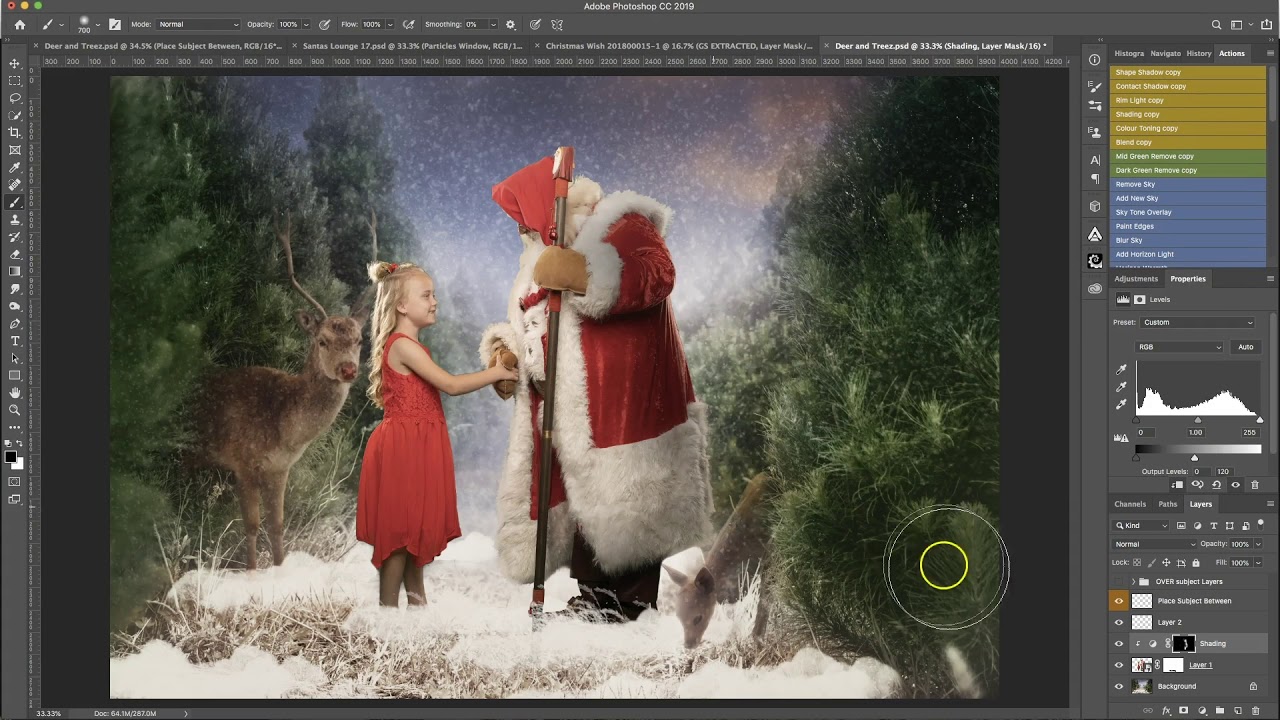Open the Navigator panel tab

[x=1165, y=53]
